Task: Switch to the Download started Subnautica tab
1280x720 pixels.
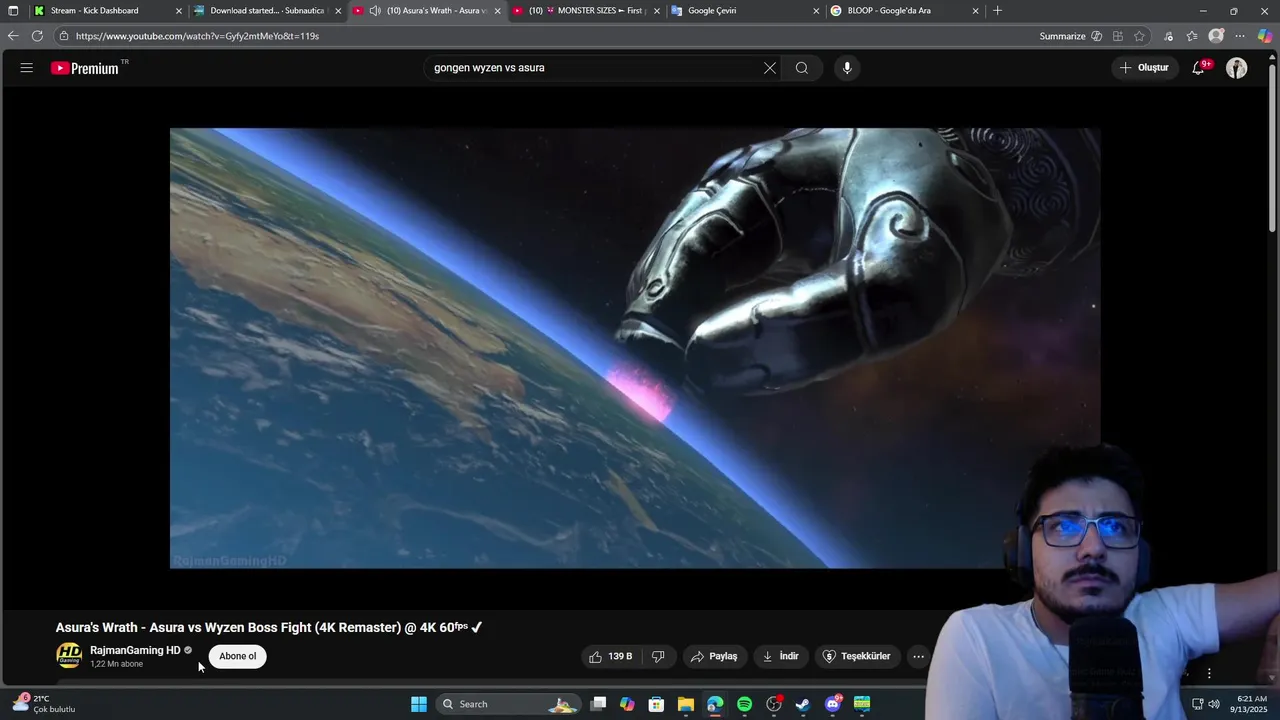Action: click(267, 11)
